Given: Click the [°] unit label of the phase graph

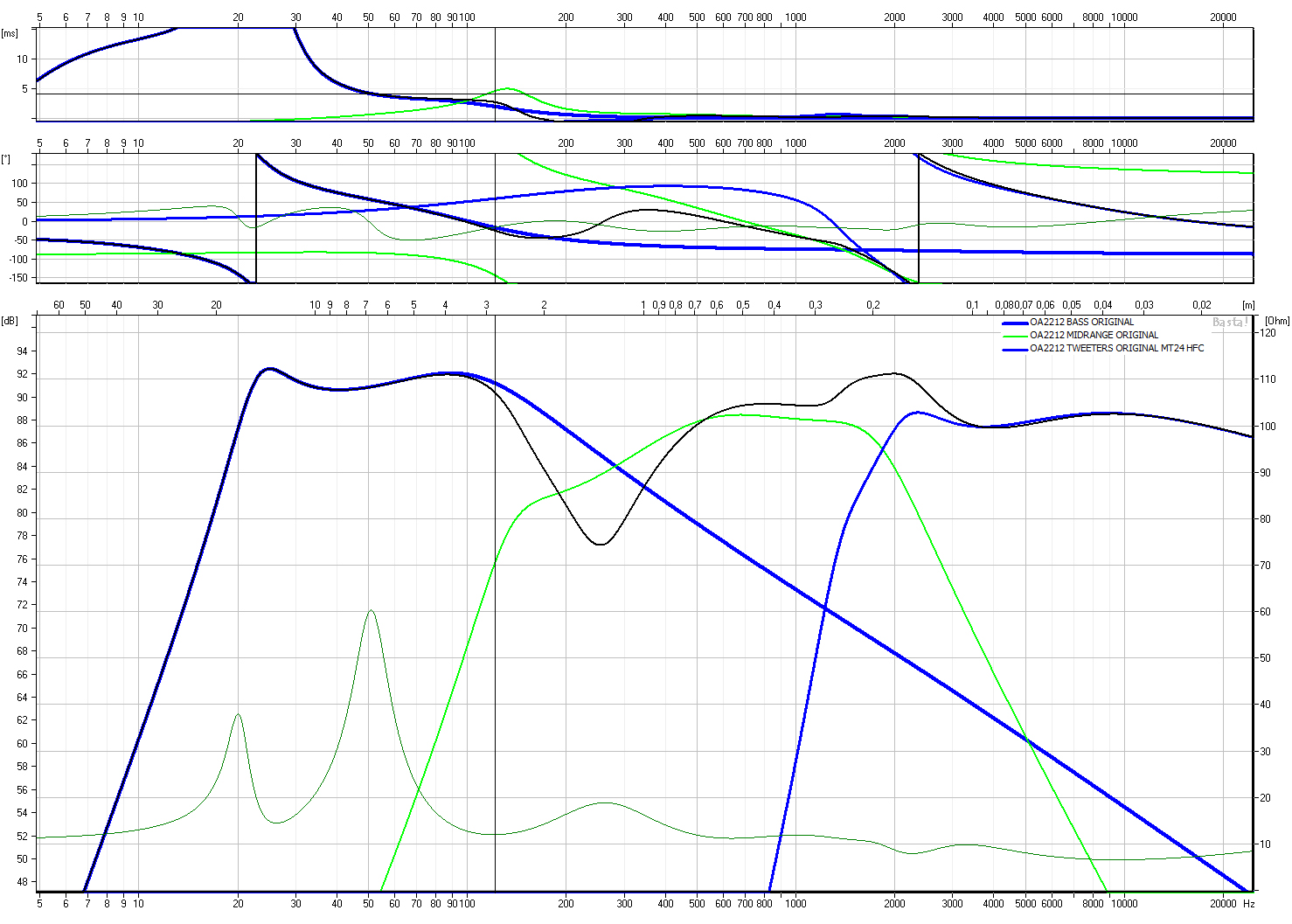Looking at the screenshot, I should (6, 159).
